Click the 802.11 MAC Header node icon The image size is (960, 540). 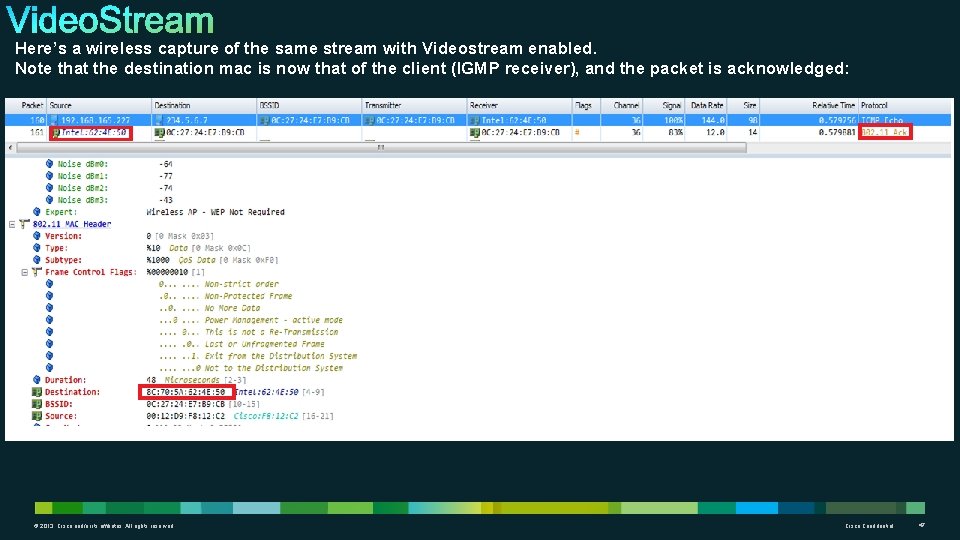click(x=24, y=224)
